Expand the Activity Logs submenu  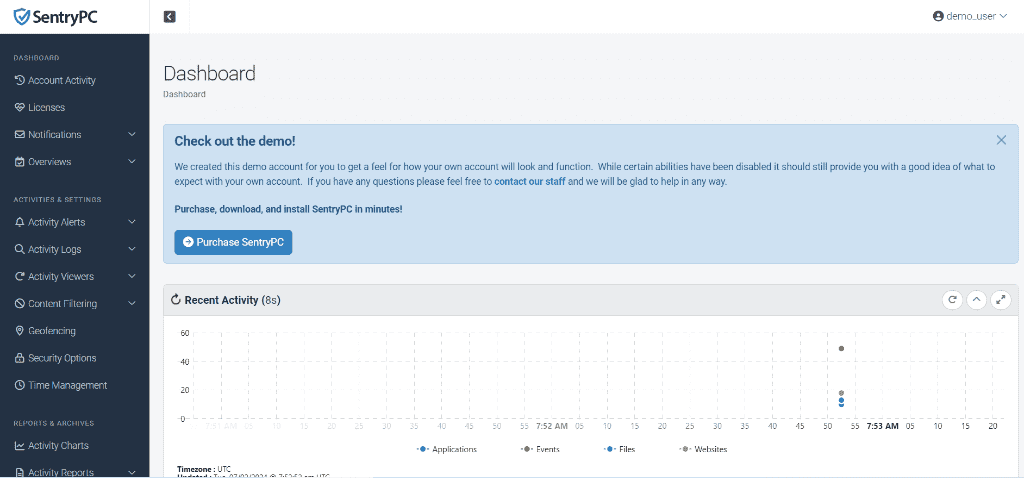(x=132, y=249)
